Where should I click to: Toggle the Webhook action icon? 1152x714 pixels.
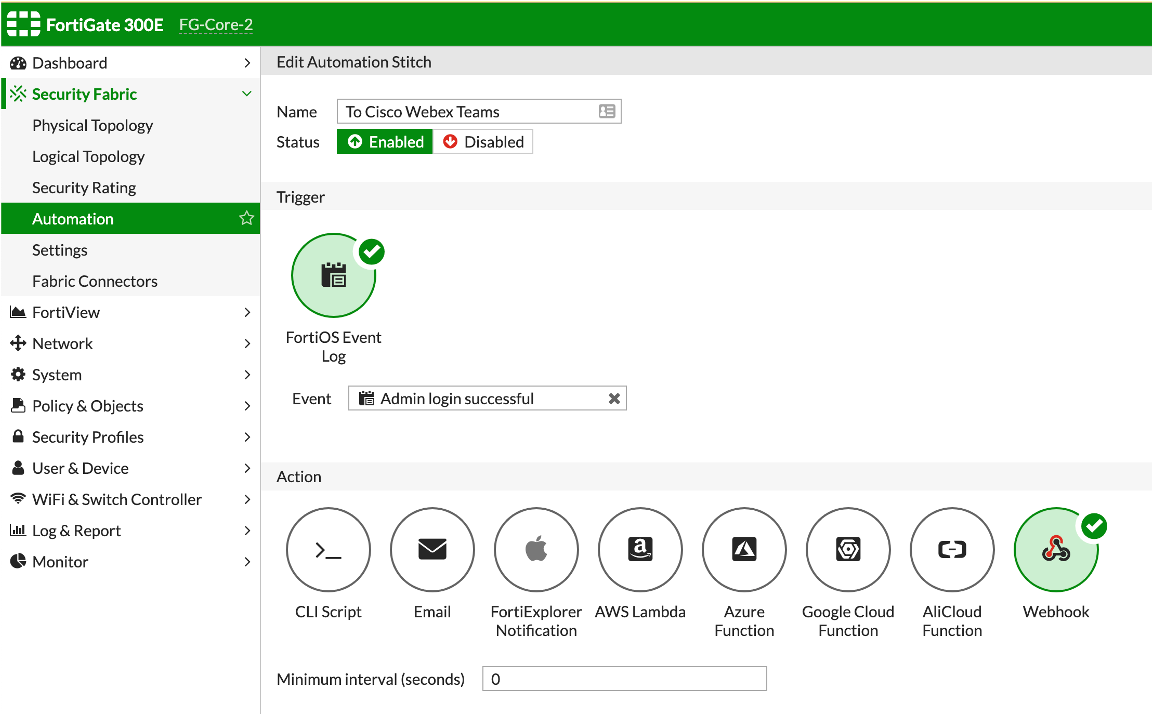[x=1056, y=549]
